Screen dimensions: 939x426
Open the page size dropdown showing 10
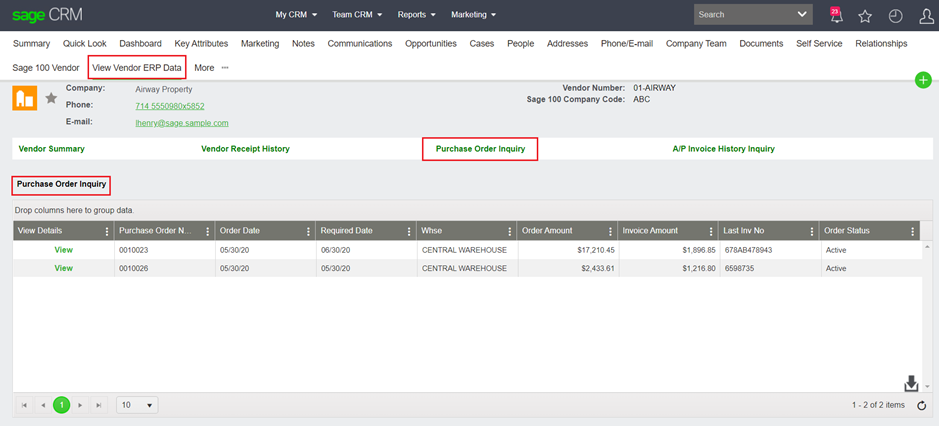pos(137,405)
